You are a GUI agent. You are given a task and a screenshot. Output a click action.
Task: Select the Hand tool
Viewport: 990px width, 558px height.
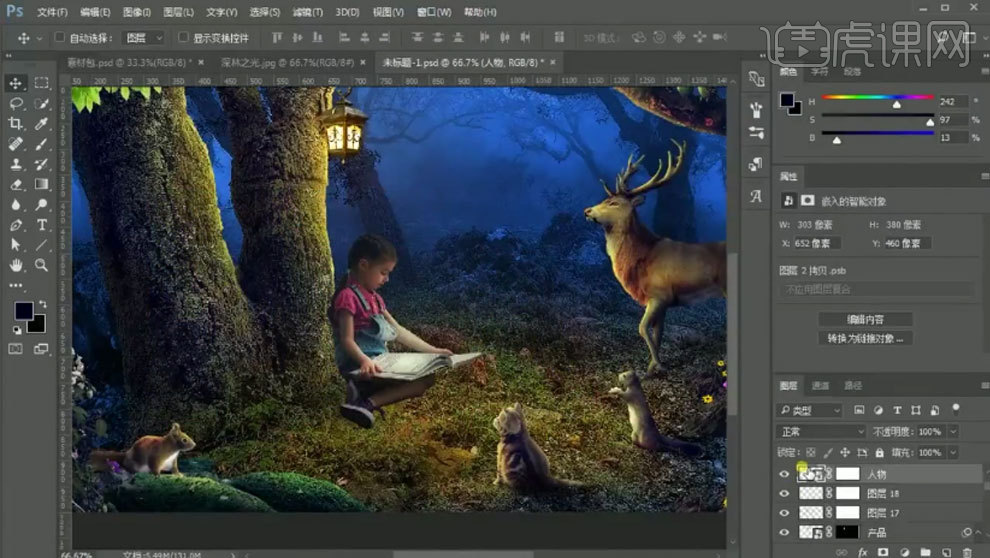pyautogui.click(x=16, y=265)
